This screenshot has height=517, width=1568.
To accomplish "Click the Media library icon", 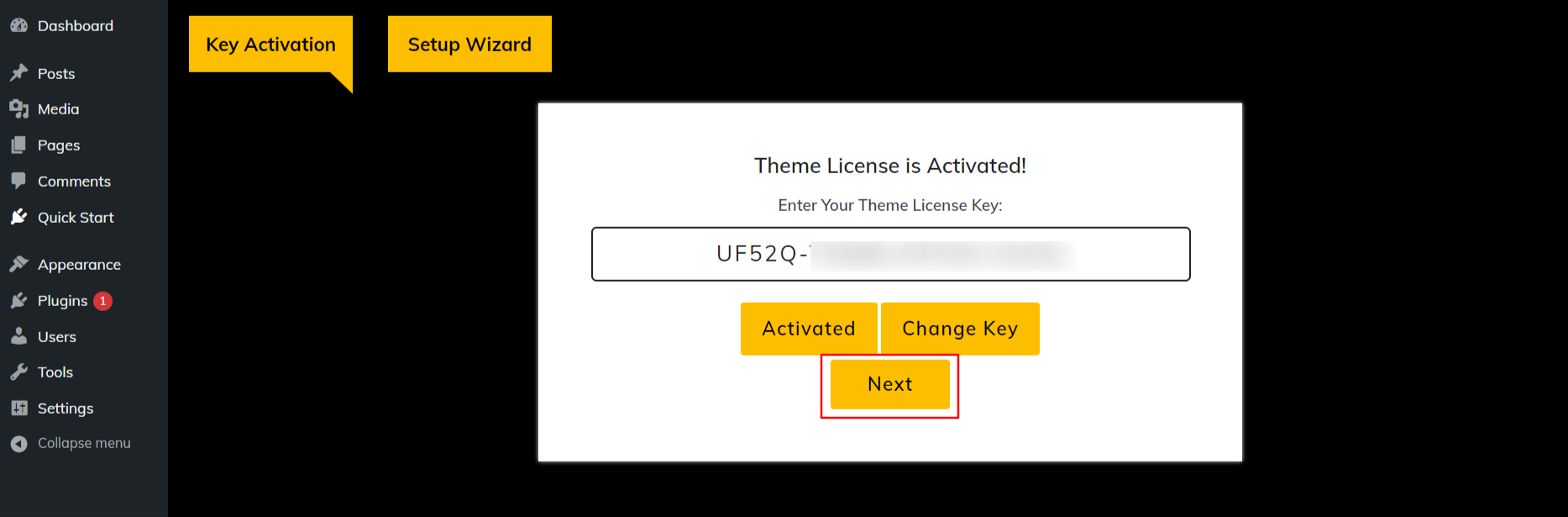I will click(18, 109).
